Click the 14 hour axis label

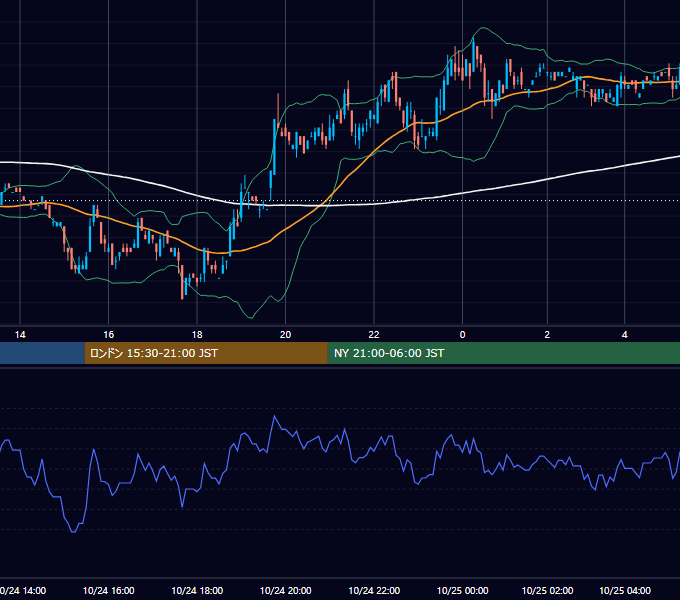(20, 335)
